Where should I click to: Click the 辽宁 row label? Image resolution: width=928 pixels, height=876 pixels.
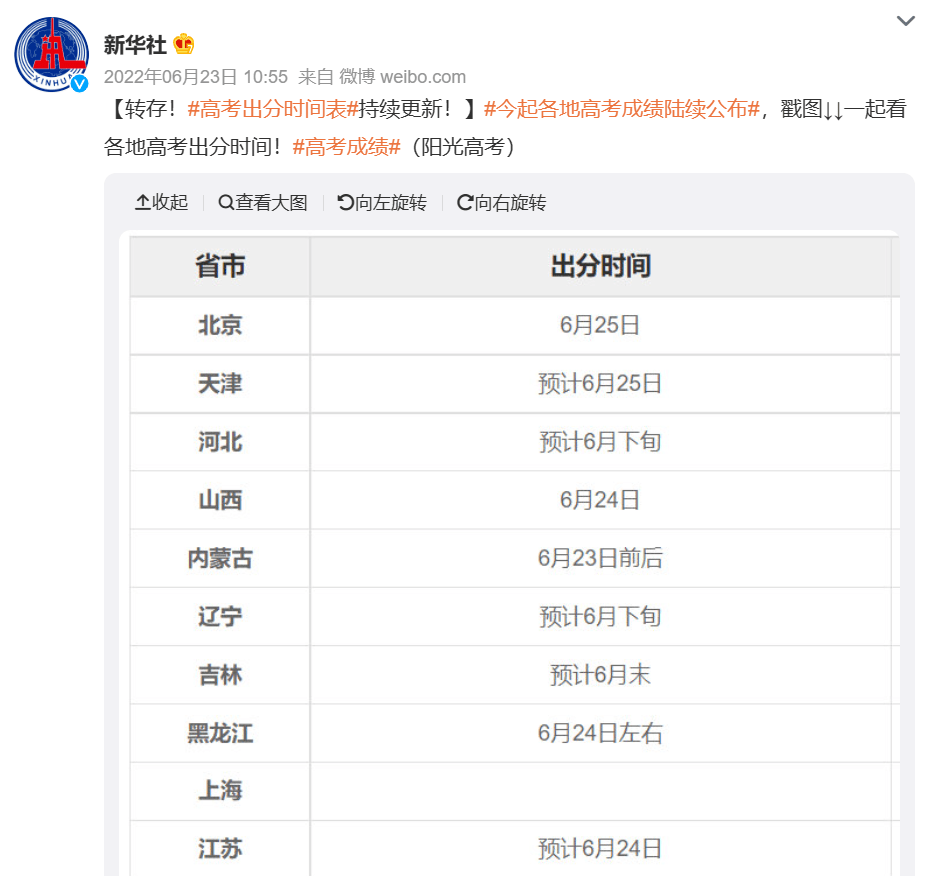220,617
